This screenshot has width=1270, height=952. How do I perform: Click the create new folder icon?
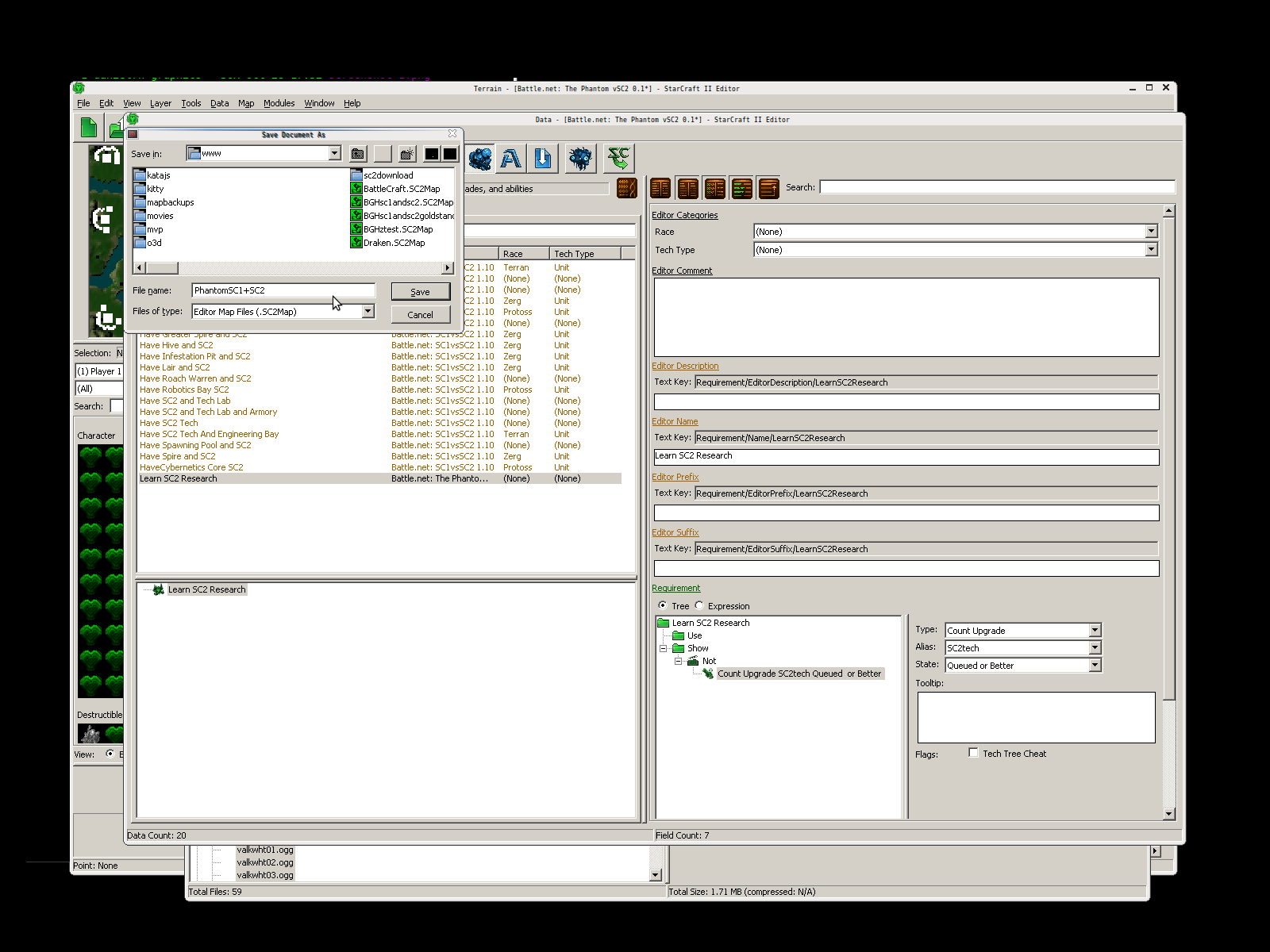pyautogui.click(x=407, y=154)
